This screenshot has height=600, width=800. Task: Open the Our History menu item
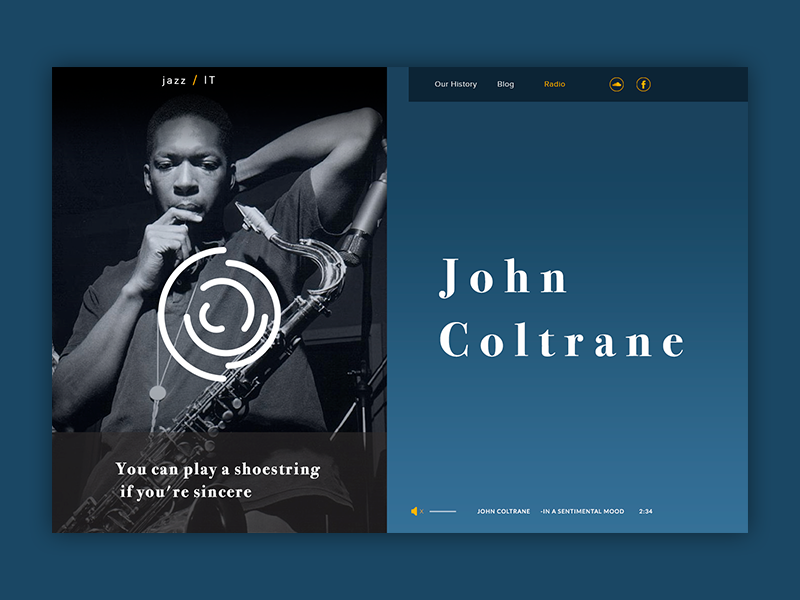click(x=456, y=84)
